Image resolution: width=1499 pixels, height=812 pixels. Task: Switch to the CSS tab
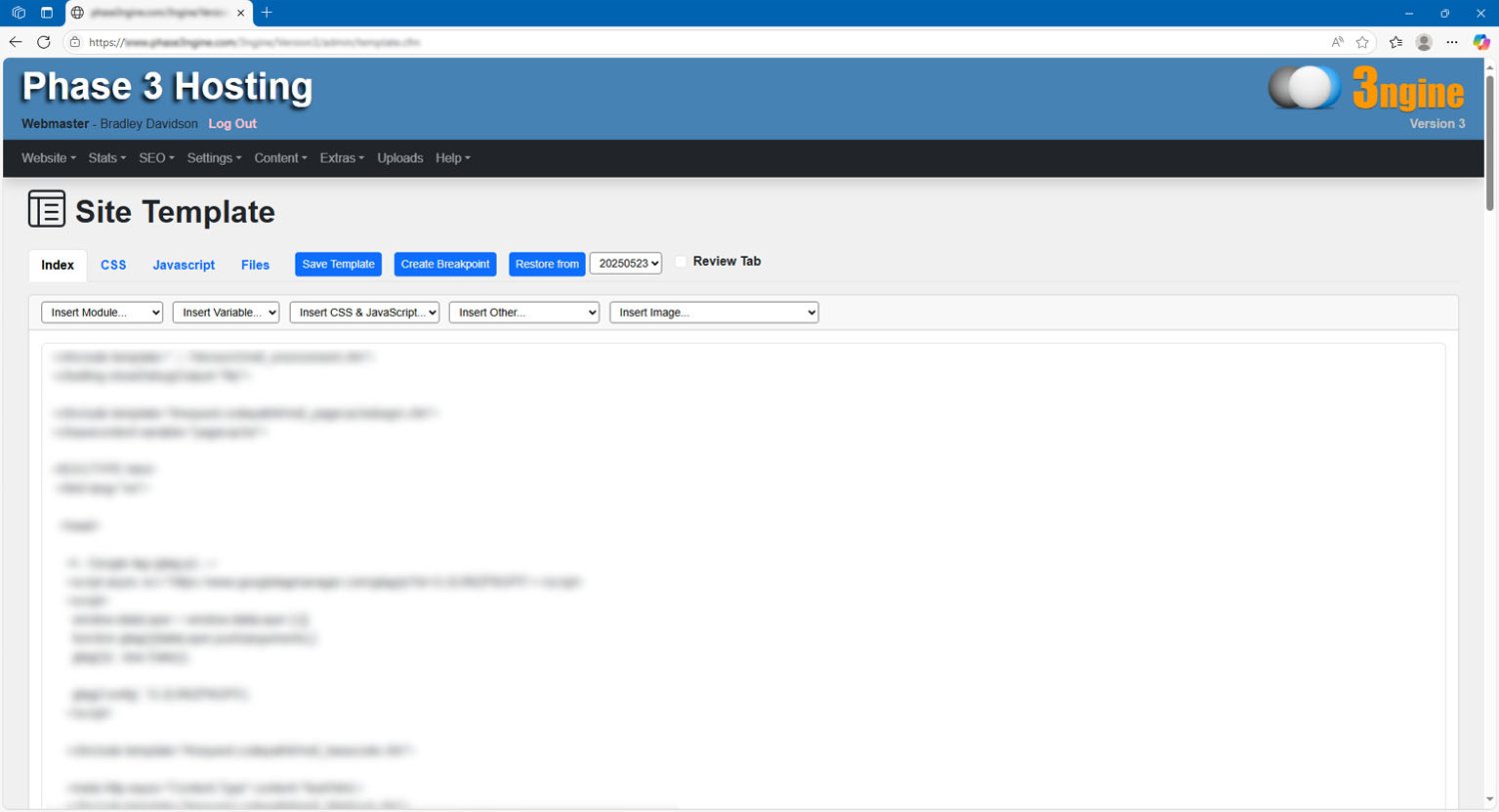point(113,265)
